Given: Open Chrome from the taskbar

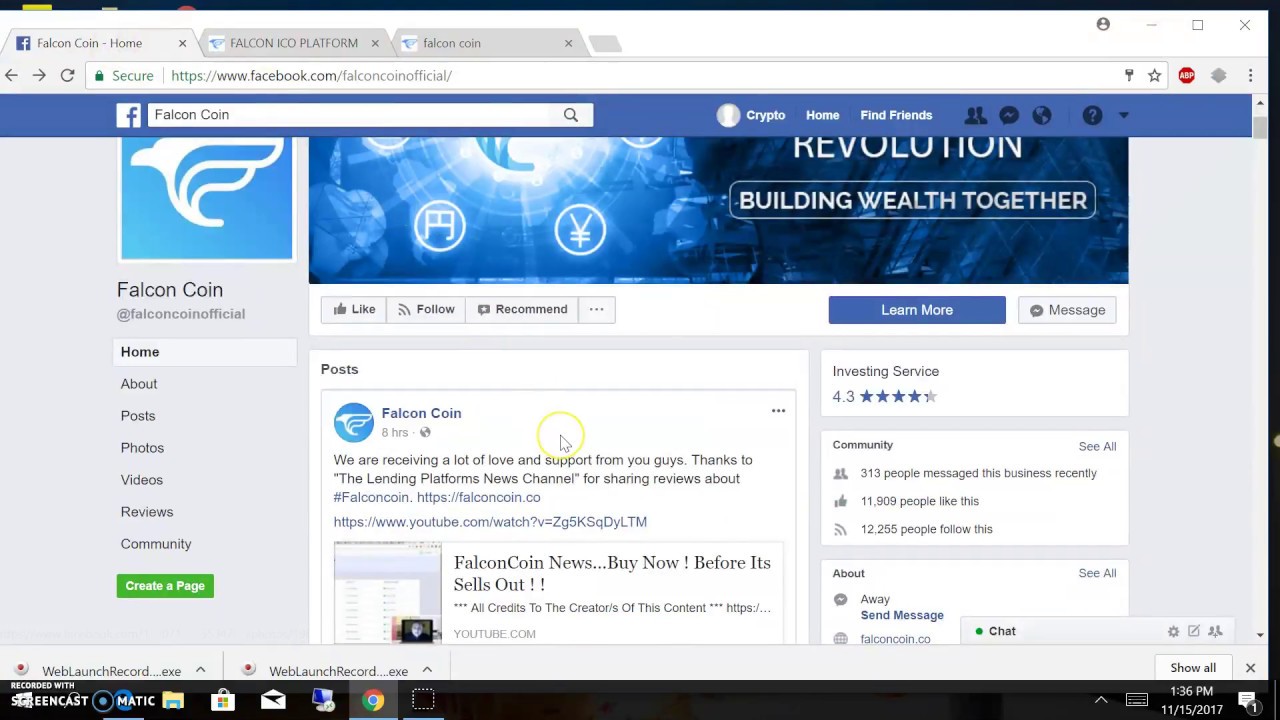Looking at the screenshot, I should (x=373, y=700).
